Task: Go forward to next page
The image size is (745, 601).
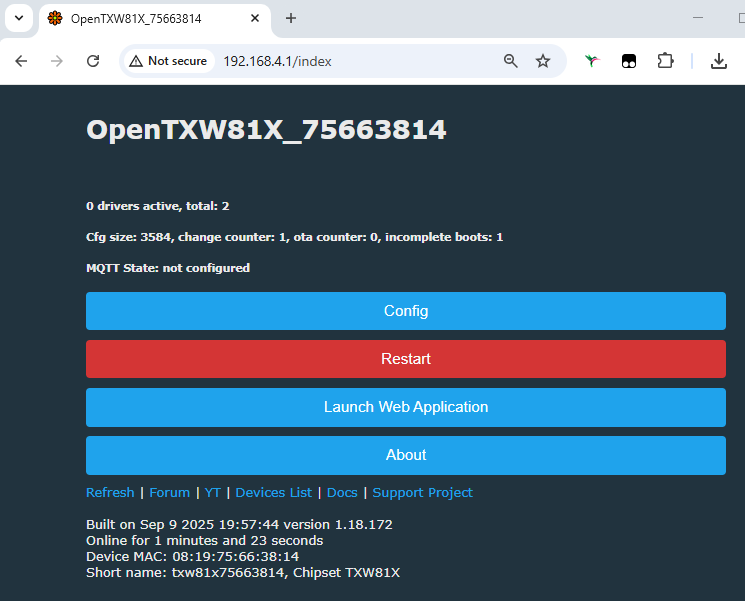Action: [57, 61]
